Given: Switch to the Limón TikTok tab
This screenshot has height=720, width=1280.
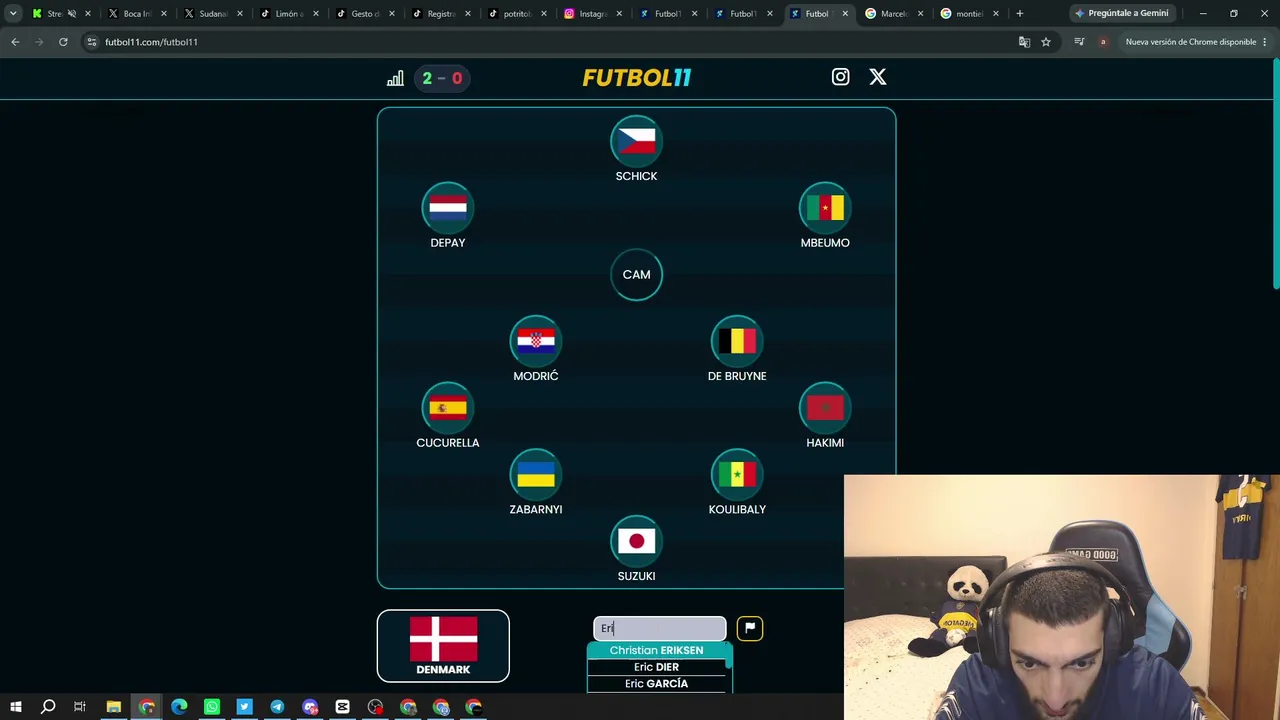Looking at the screenshot, I should coord(288,14).
